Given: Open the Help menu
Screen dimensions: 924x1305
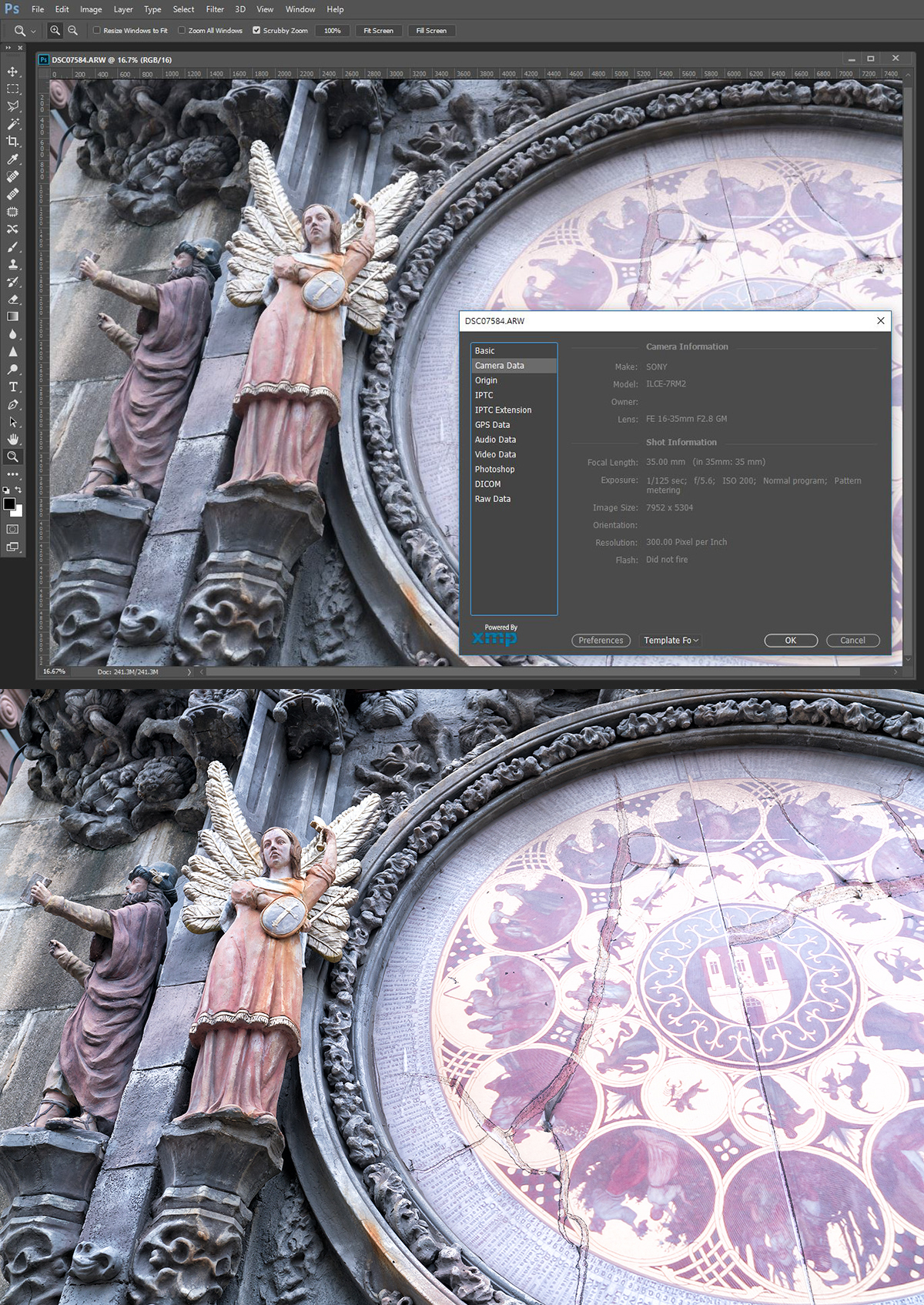Looking at the screenshot, I should coord(335,9).
